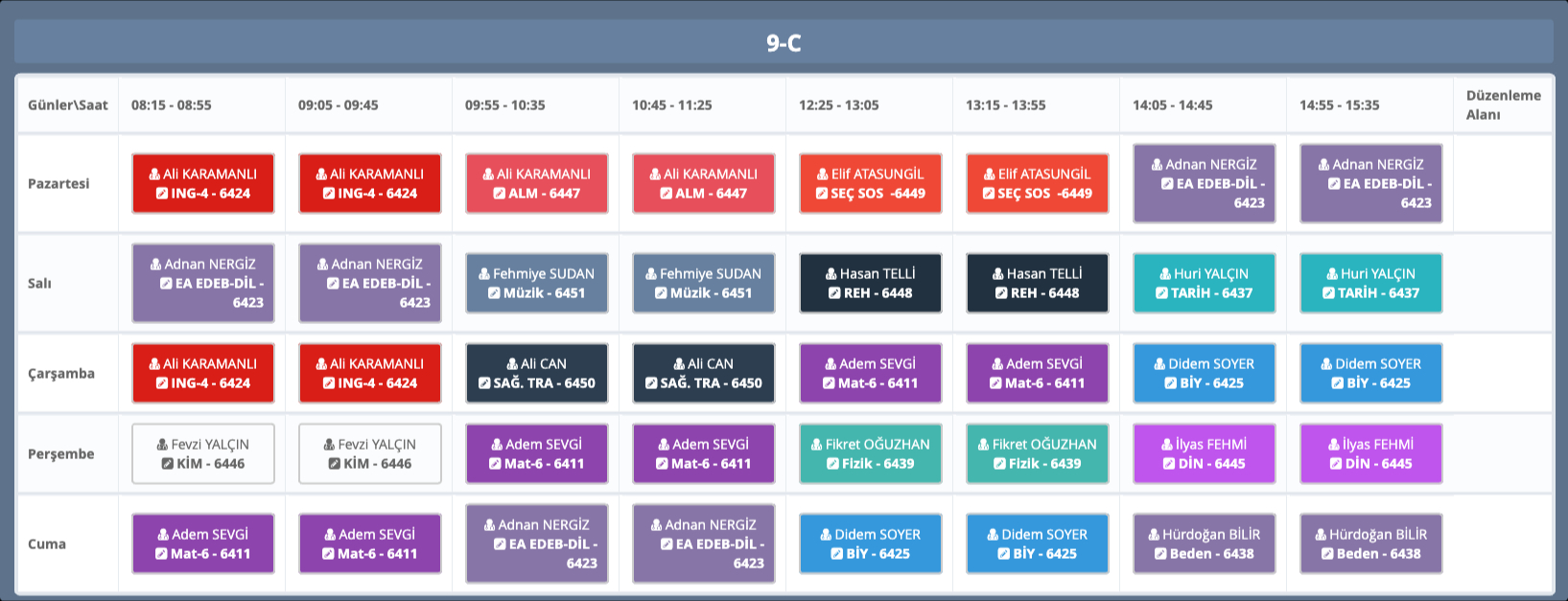Click edit icon beside Salı 12:25 REH - 6448

835,293
